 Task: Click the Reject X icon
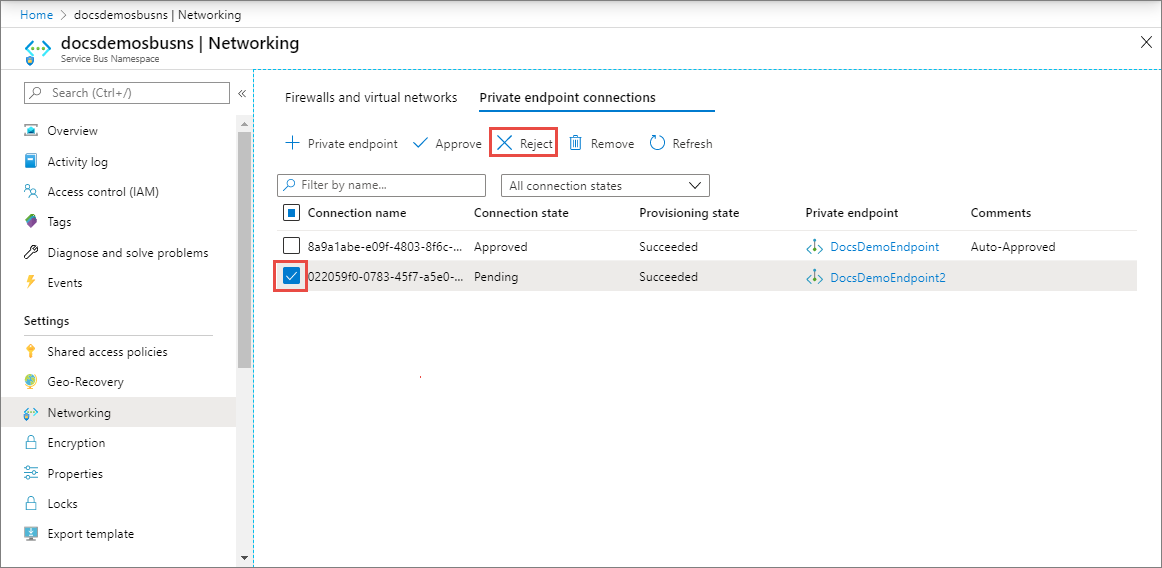coord(505,143)
